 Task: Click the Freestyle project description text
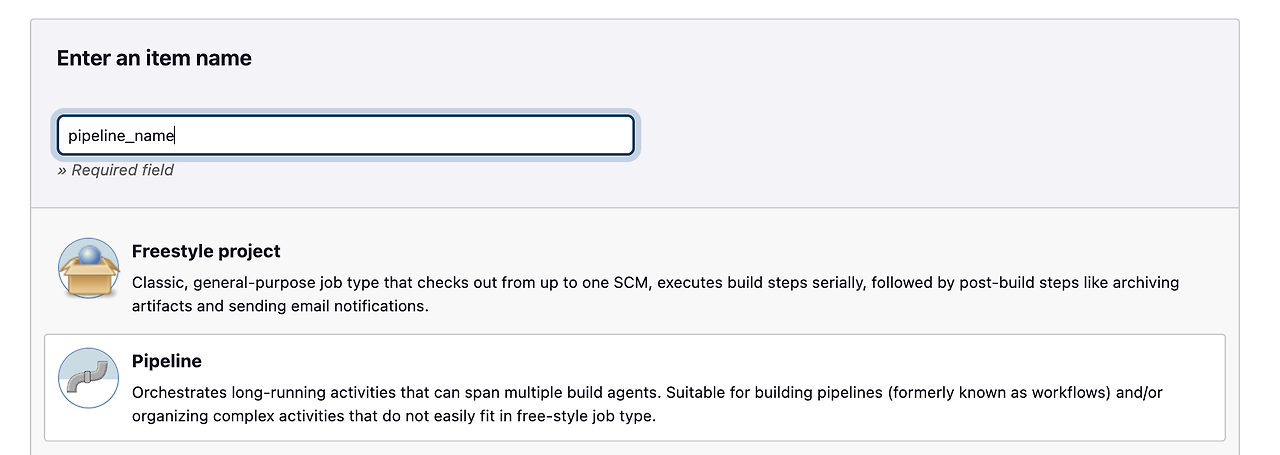[655, 294]
